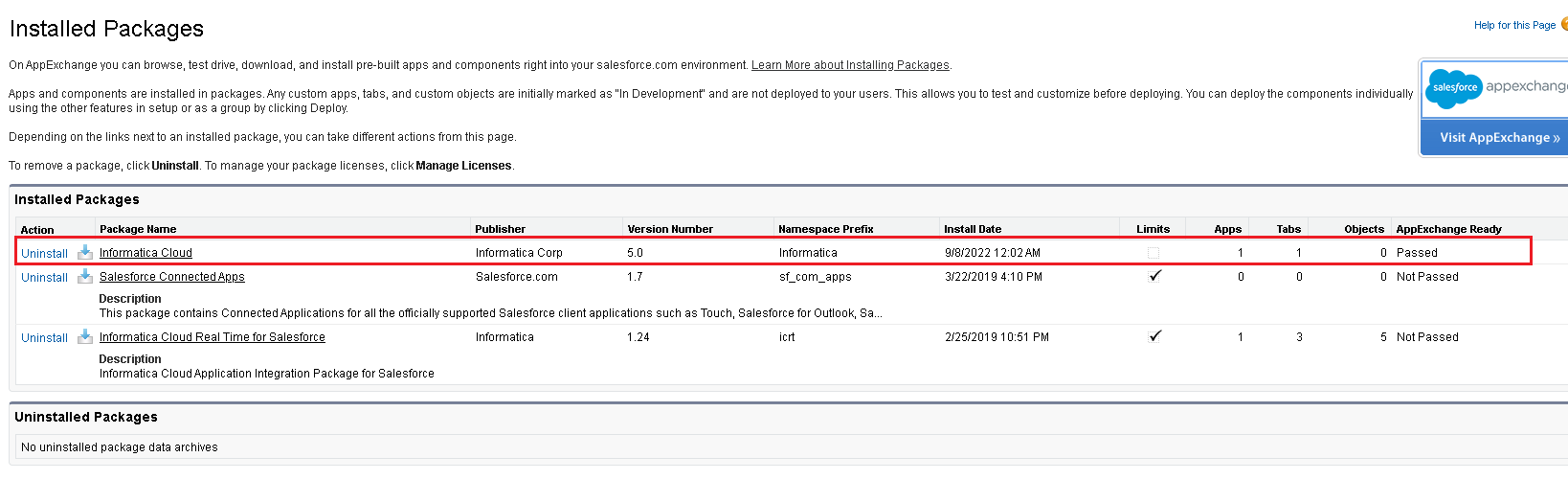
Task: Click the Installed Packages page title
Action: click(x=106, y=29)
